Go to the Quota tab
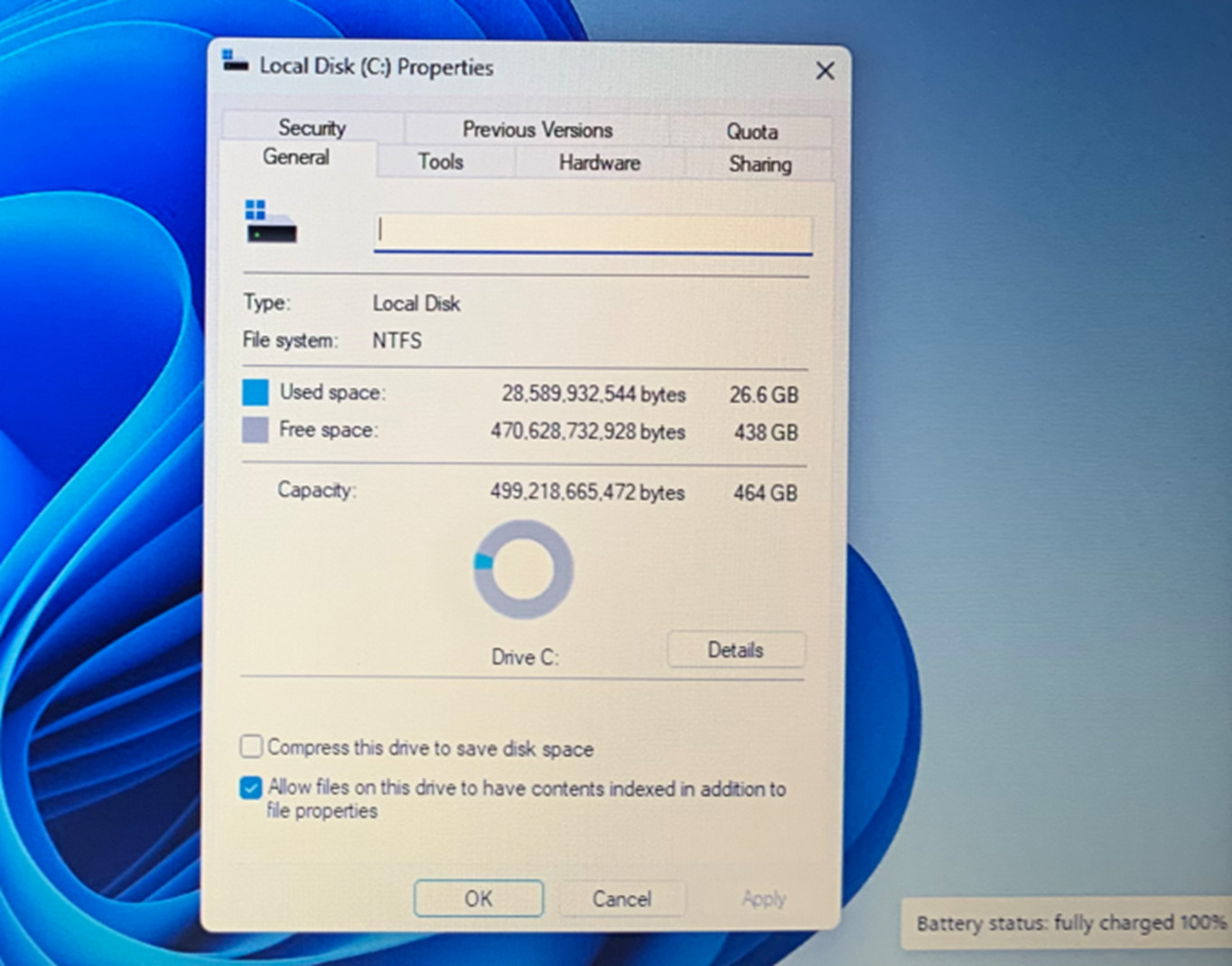This screenshot has height=966, width=1232. pos(751,132)
